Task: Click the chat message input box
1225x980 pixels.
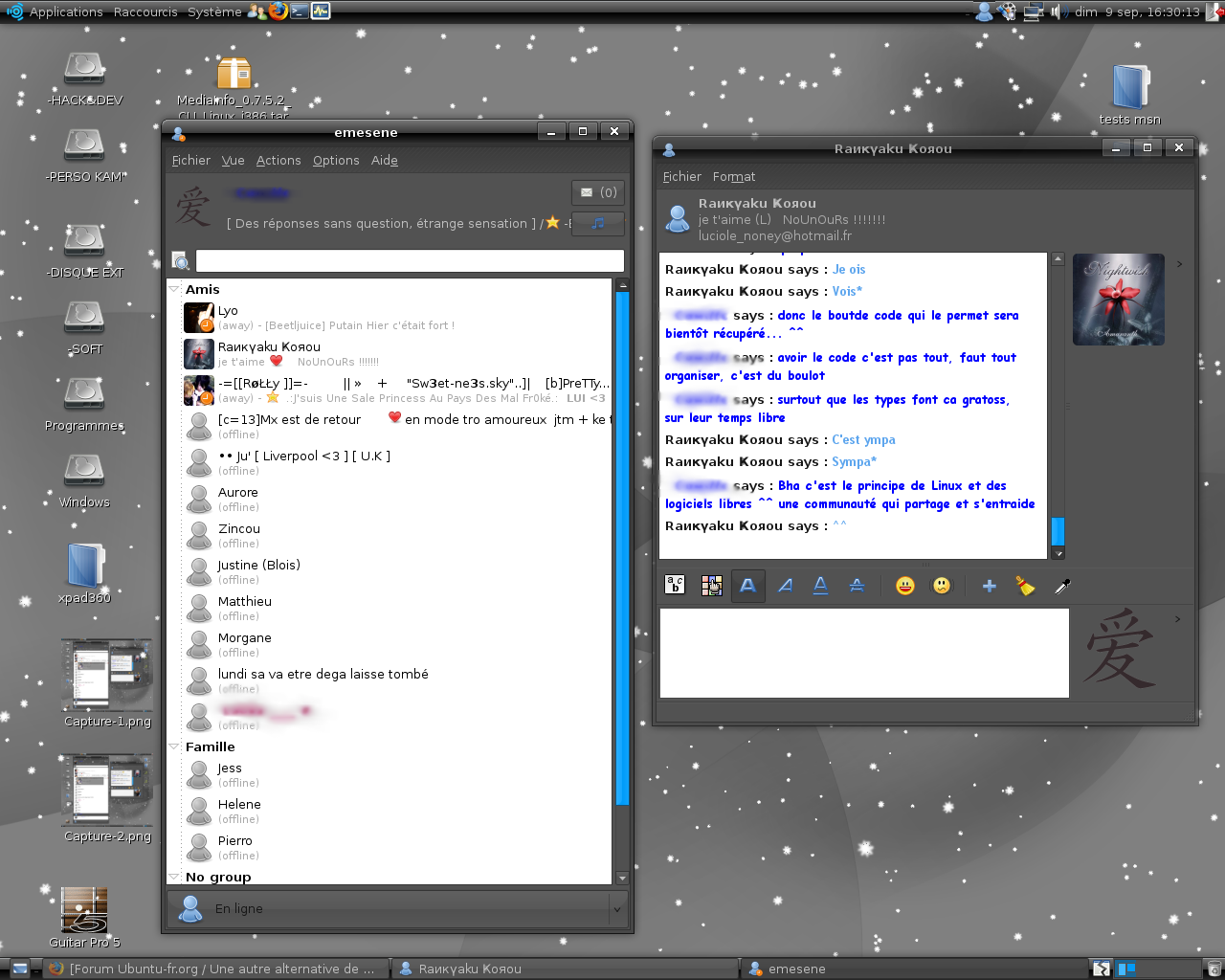Action: click(863, 653)
